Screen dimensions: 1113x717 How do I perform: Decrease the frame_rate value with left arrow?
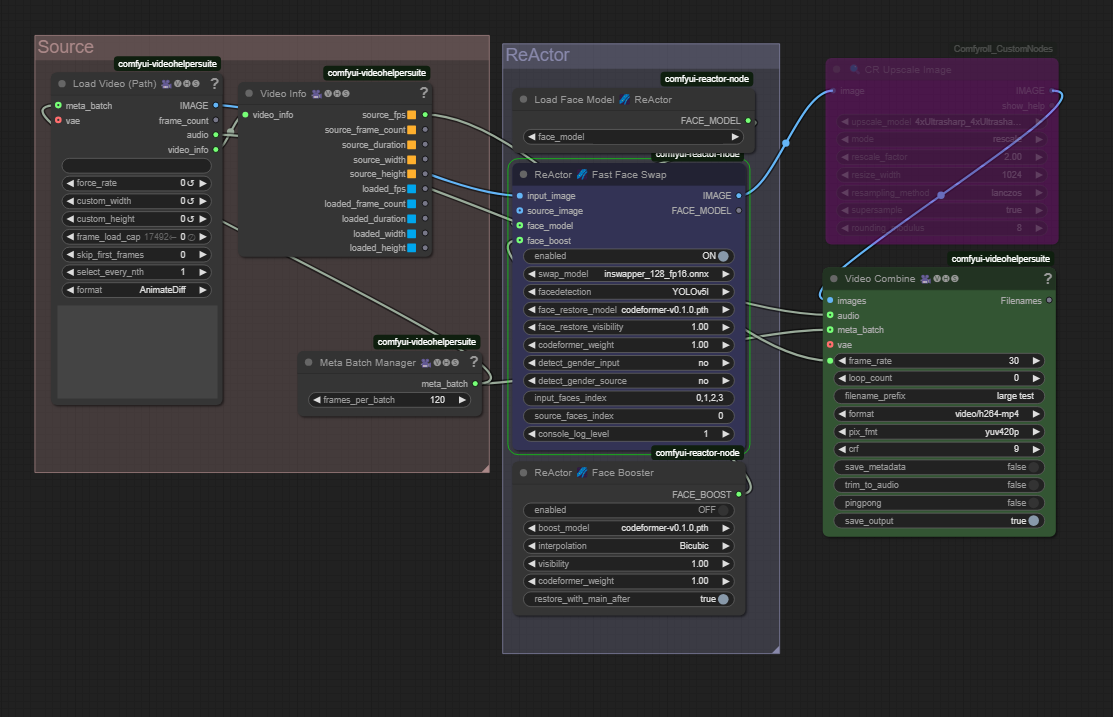tap(841, 361)
